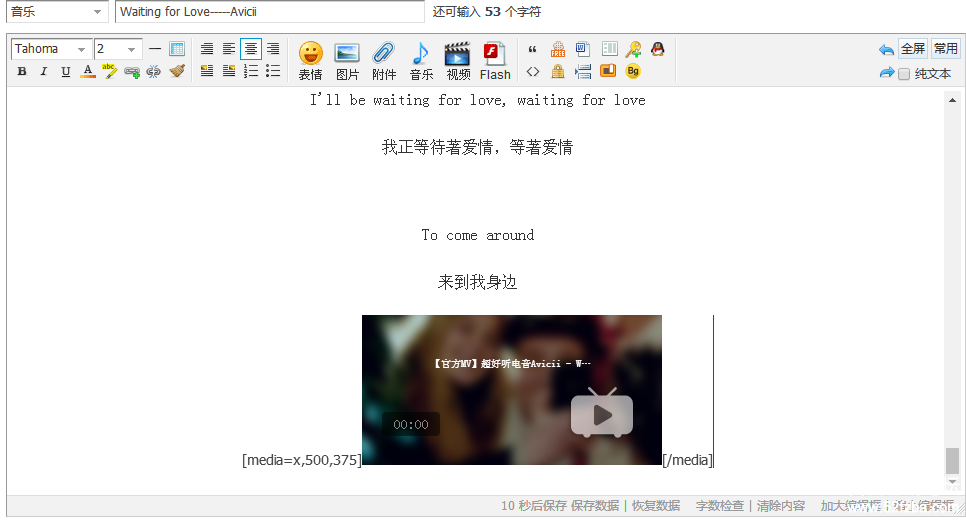Align the text to the left
Viewport: 966px width, 521px height.
(229, 49)
